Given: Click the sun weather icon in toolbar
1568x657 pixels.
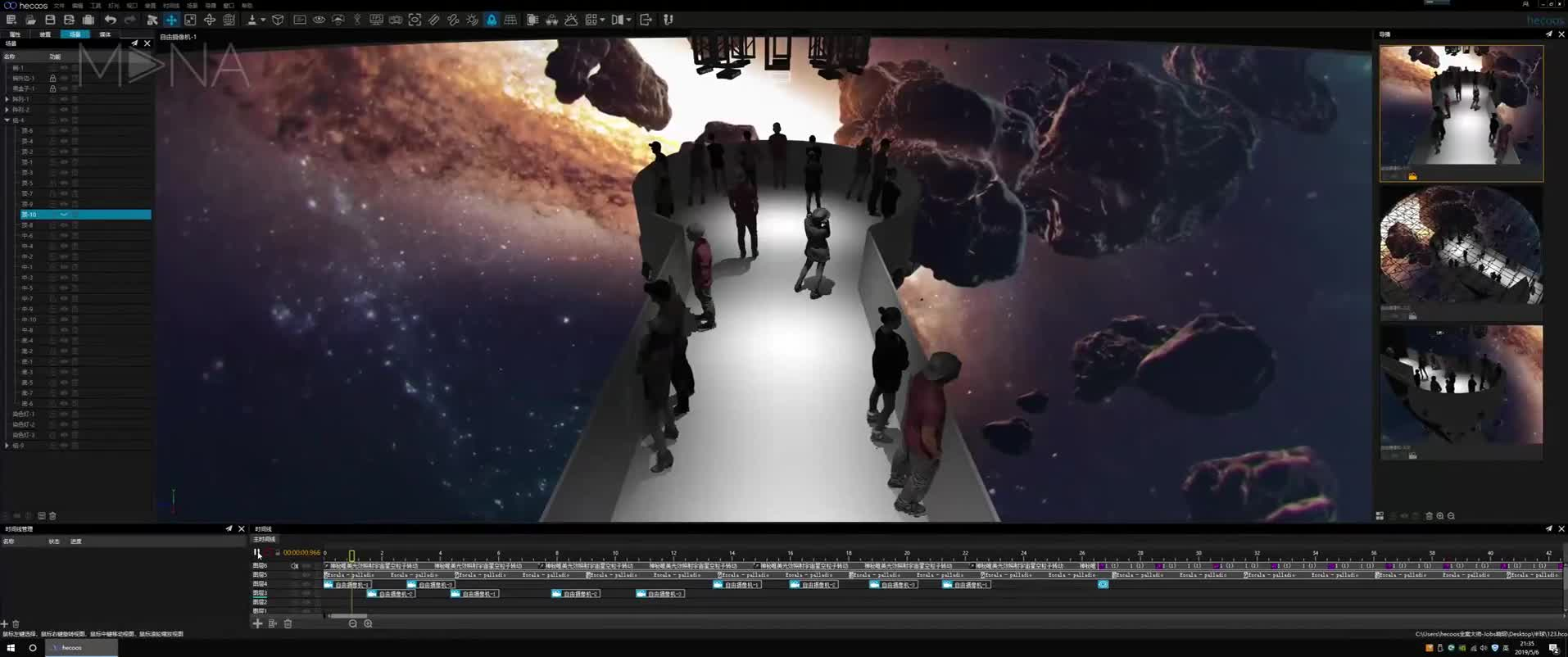Looking at the screenshot, I should click(x=571, y=20).
